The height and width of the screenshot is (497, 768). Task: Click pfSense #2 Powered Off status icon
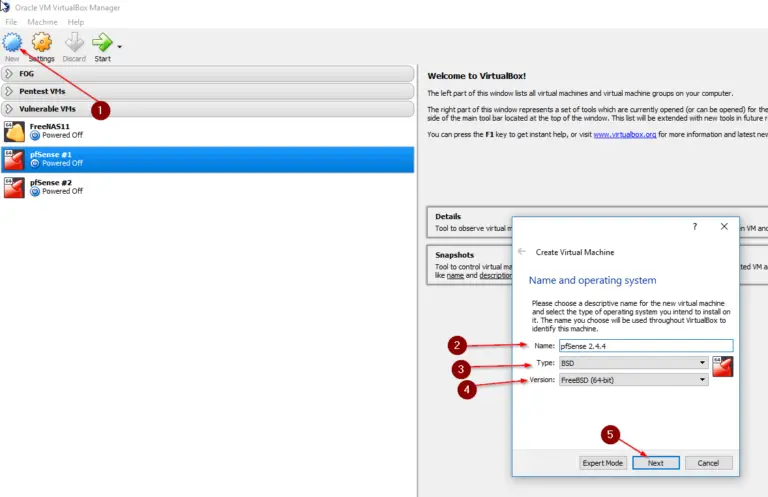click(35, 192)
